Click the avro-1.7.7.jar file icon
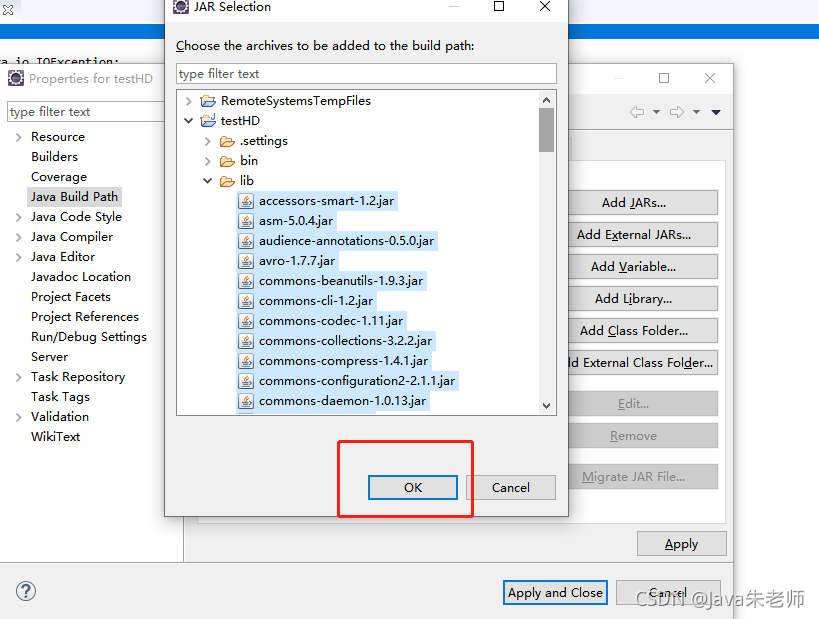This screenshot has height=619, width=819. pos(246,261)
